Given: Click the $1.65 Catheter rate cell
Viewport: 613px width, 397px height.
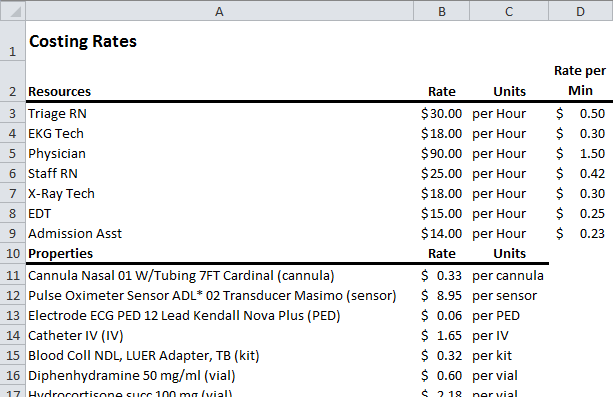Looking at the screenshot, I should click(x=441, y=335).
